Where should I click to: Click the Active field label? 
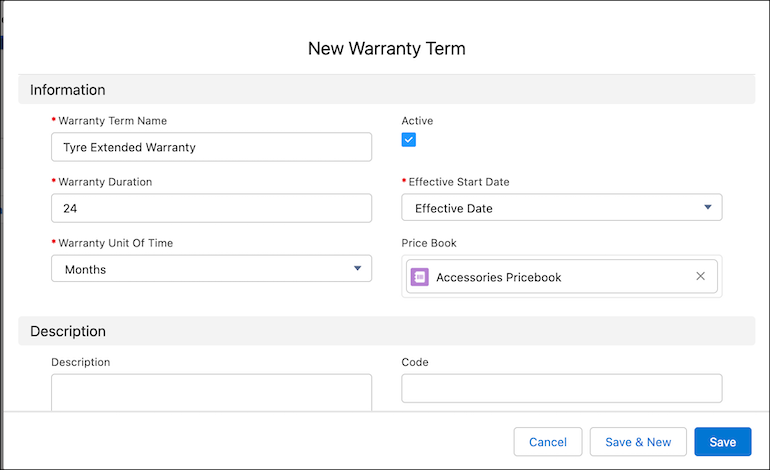point(417,121)
